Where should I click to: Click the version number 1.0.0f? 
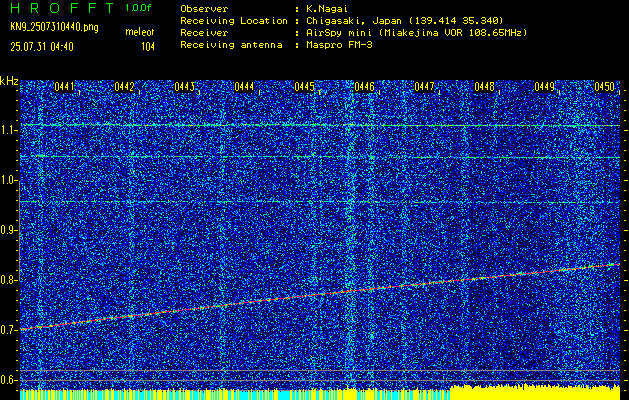pos(138,8)
